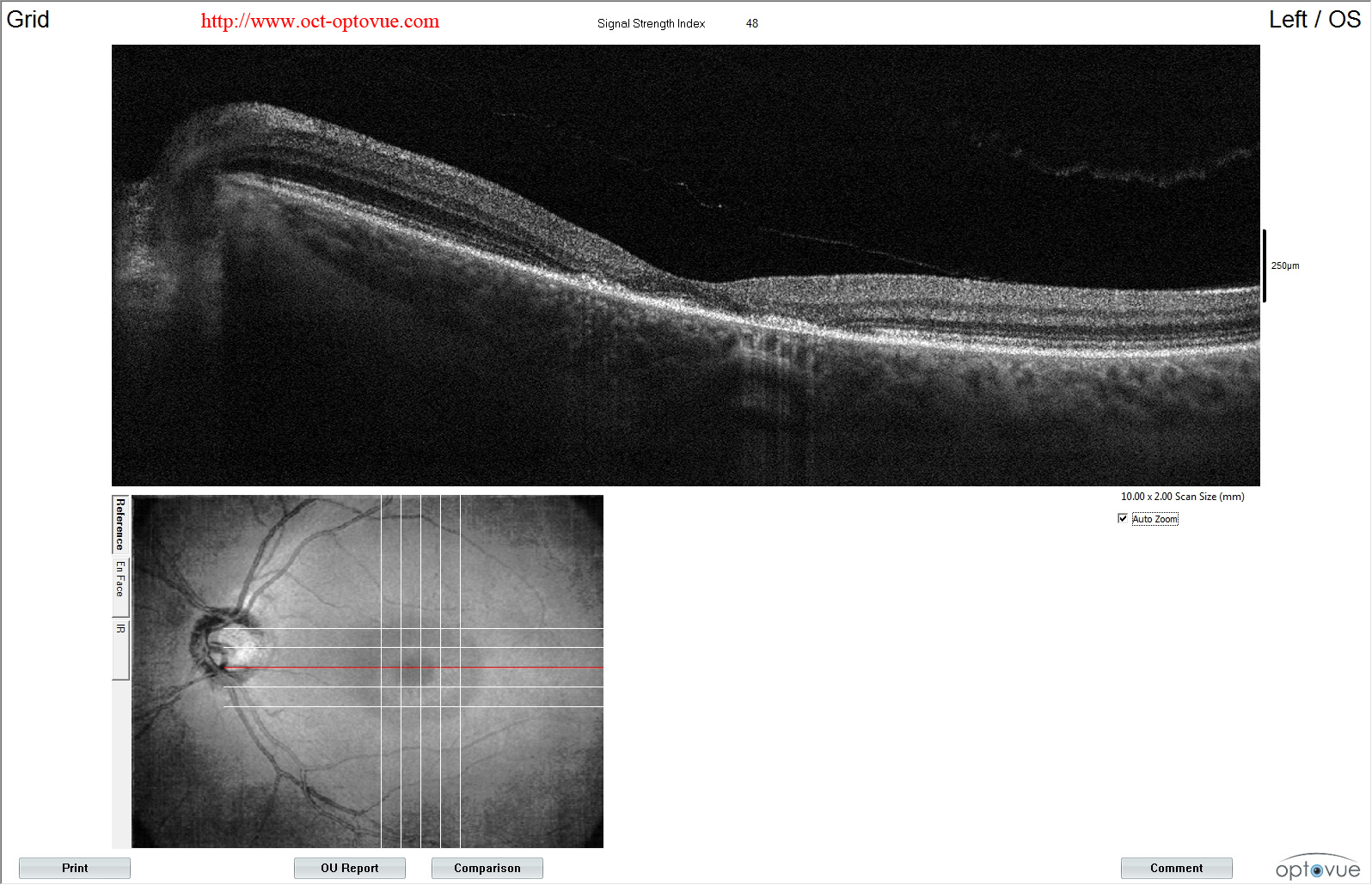Click the Optovue logo

pyautogui.click(x=1317, y=868)
